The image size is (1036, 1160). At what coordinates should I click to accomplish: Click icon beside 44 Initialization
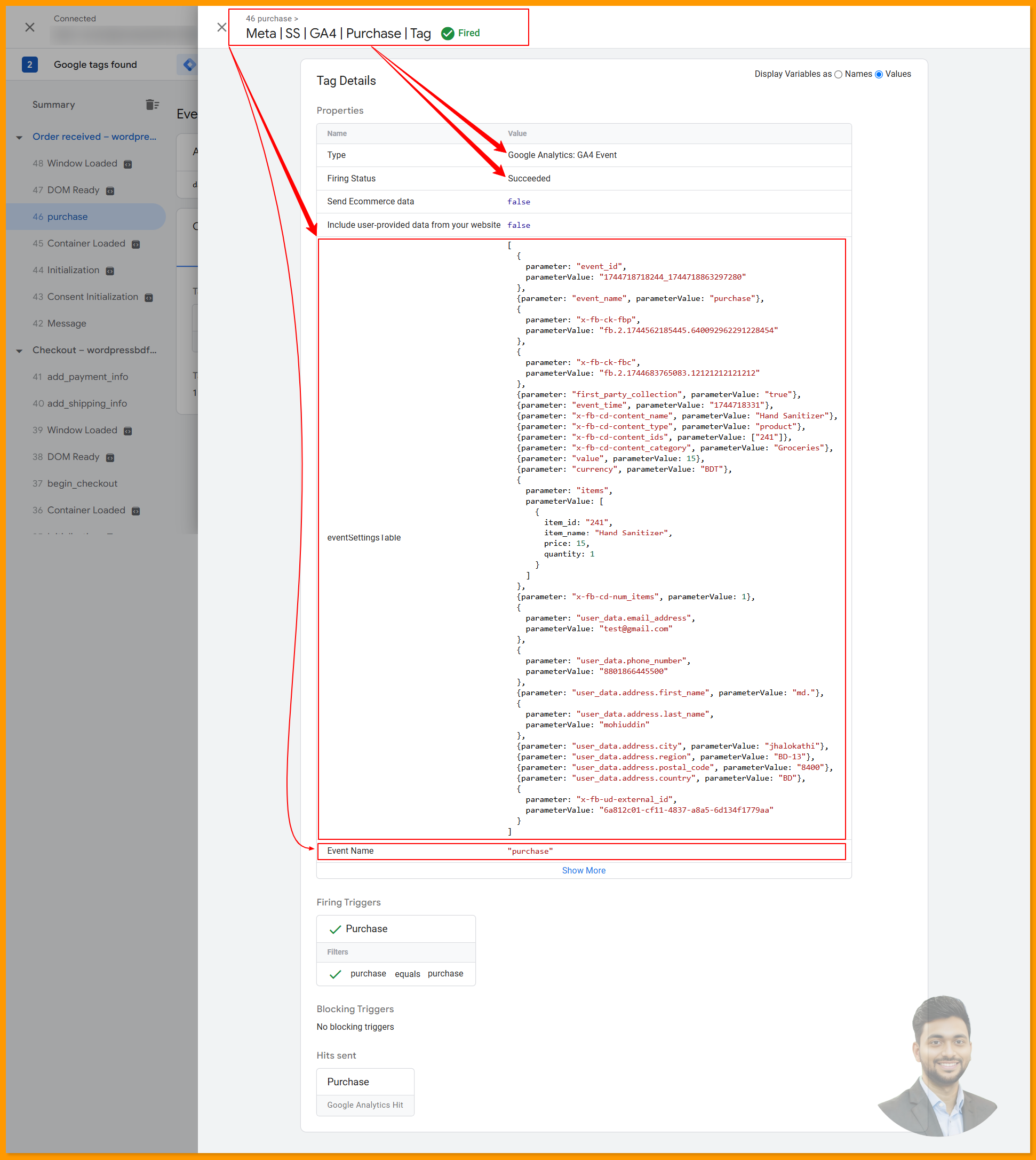tap(110, 271)
